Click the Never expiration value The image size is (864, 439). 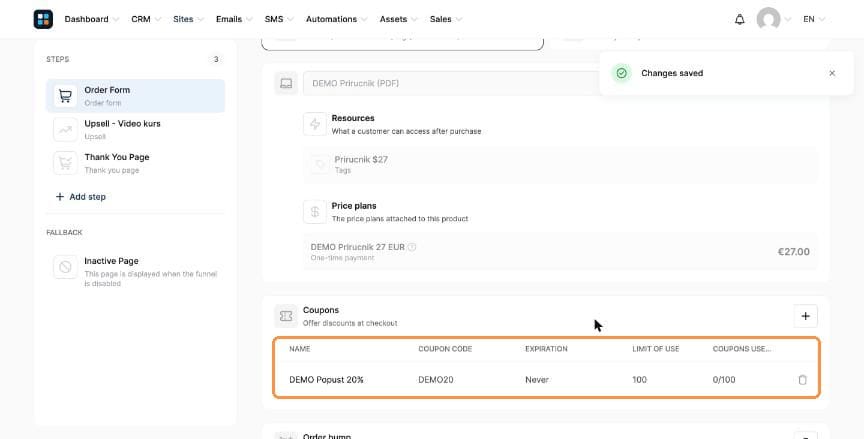click(537, 380)
